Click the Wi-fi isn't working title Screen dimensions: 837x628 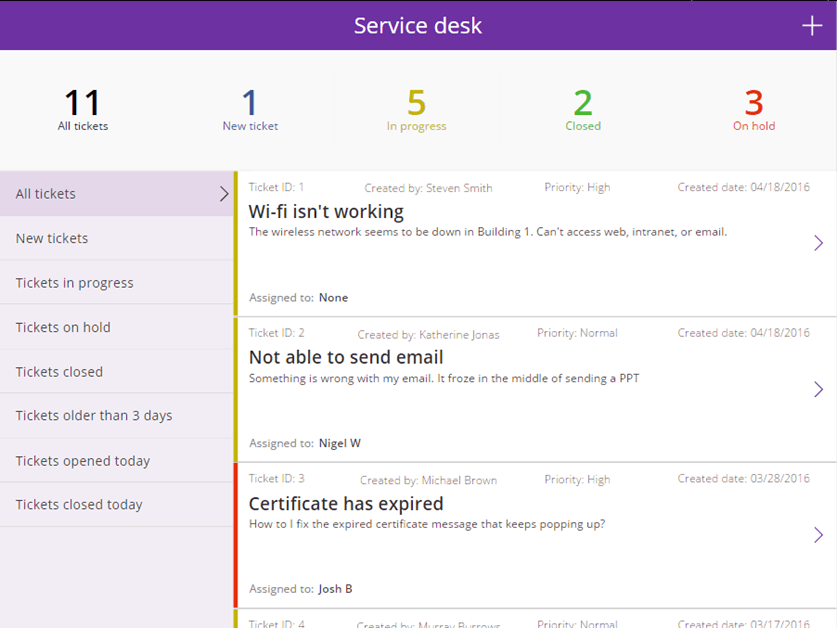[326, 211]
